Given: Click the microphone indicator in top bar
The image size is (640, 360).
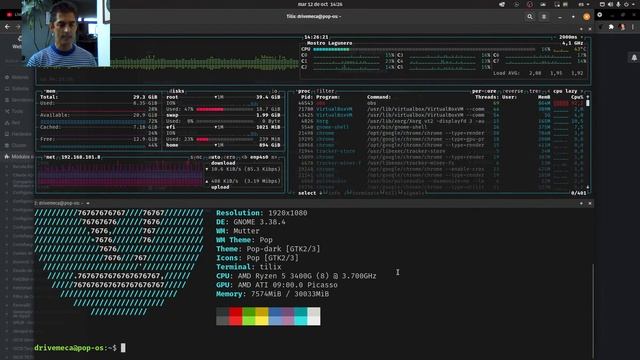Looking at the screenshot, I should (618, 4).
